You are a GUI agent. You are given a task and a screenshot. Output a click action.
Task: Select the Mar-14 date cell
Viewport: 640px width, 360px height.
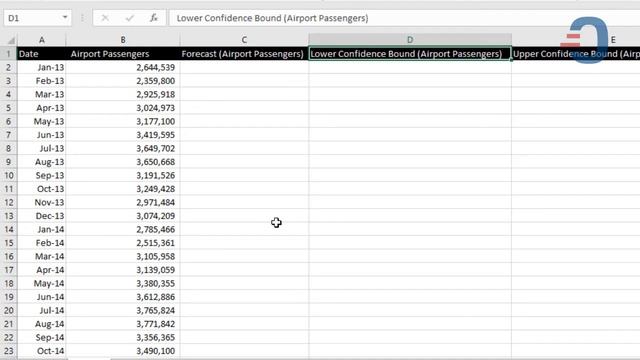pos(41,256)
